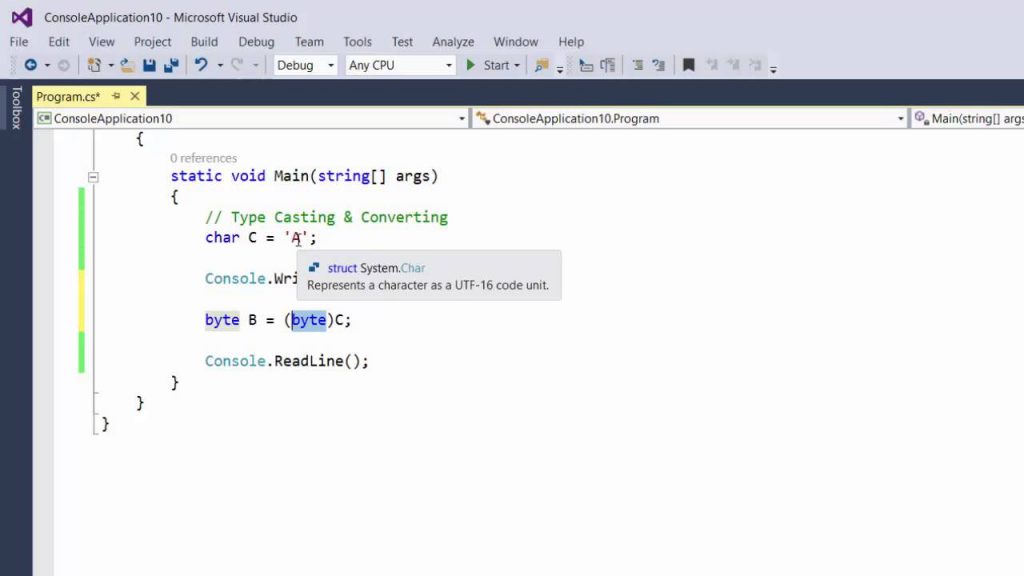Open the View menu
The height and width of the screenshot is (576, 1024).
tap(101, 42)
